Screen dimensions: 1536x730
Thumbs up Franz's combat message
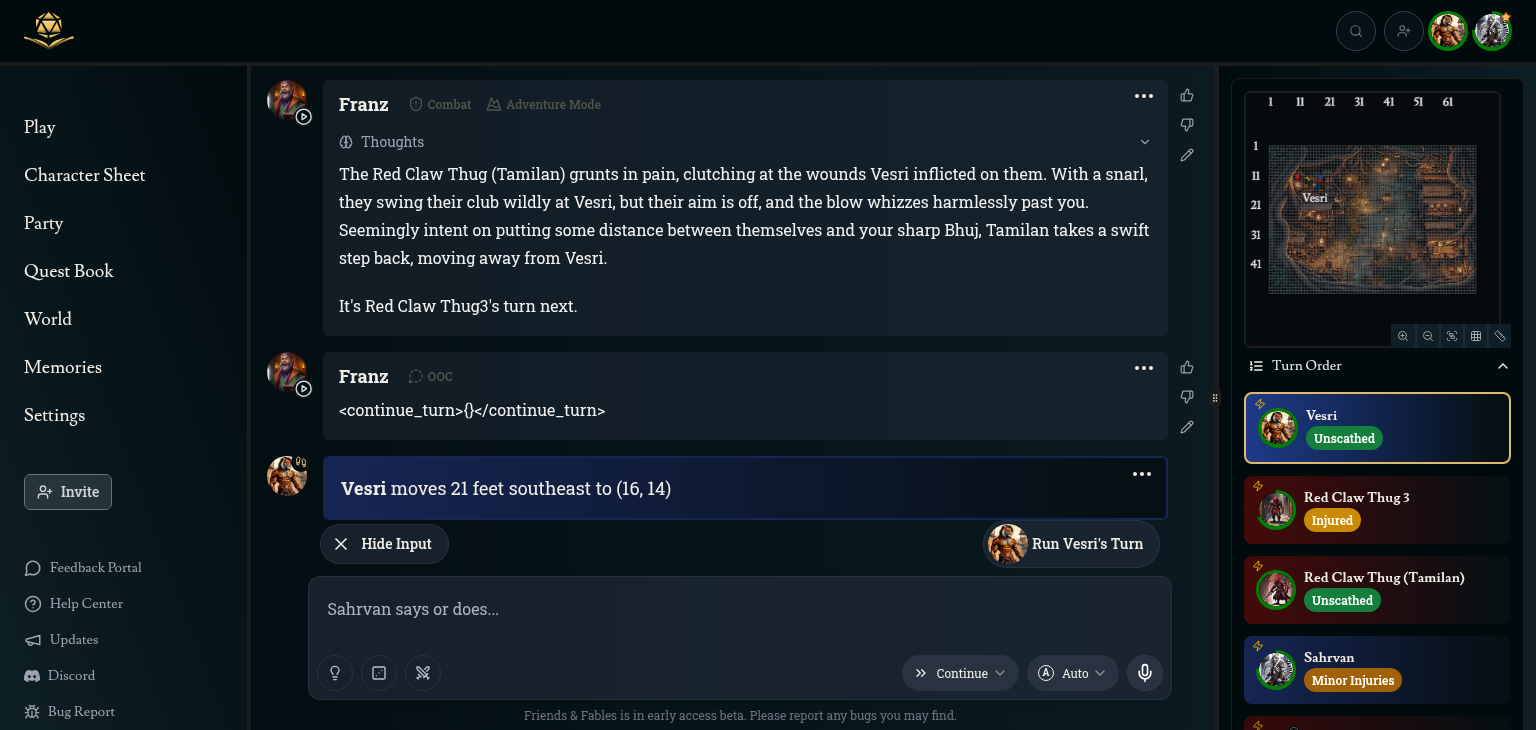pyautogui.click(x=1187, y=95)
